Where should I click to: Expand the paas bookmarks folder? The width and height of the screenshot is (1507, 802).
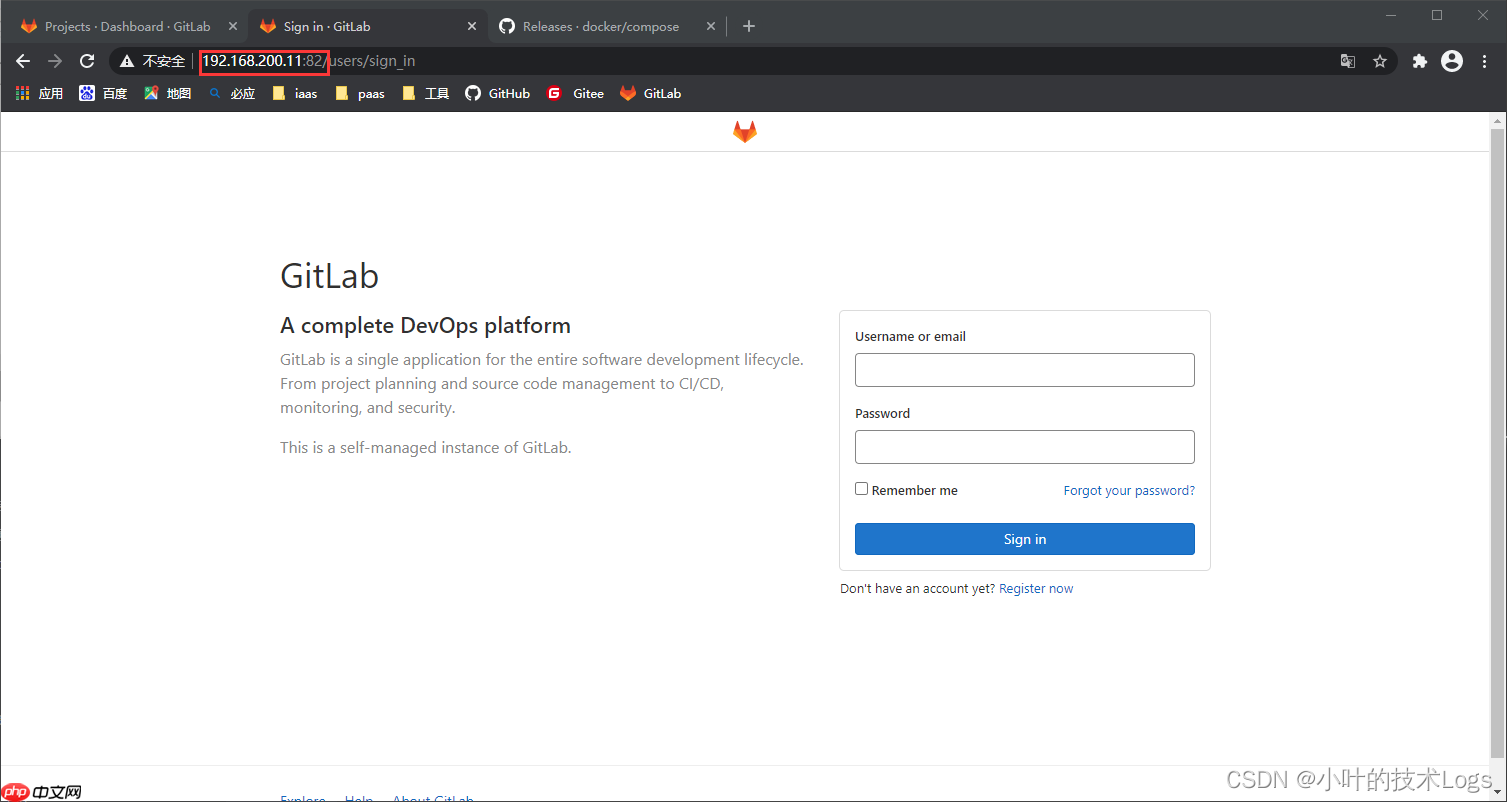(x=360, y=93)
